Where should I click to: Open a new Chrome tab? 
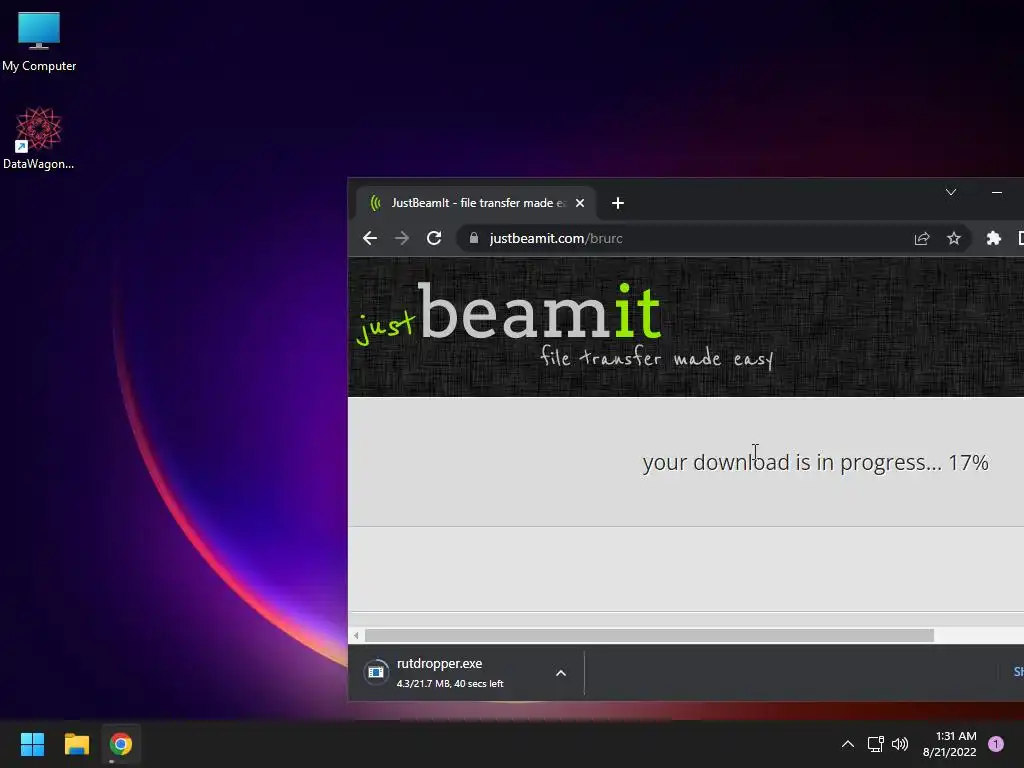[x=618, y=203]
